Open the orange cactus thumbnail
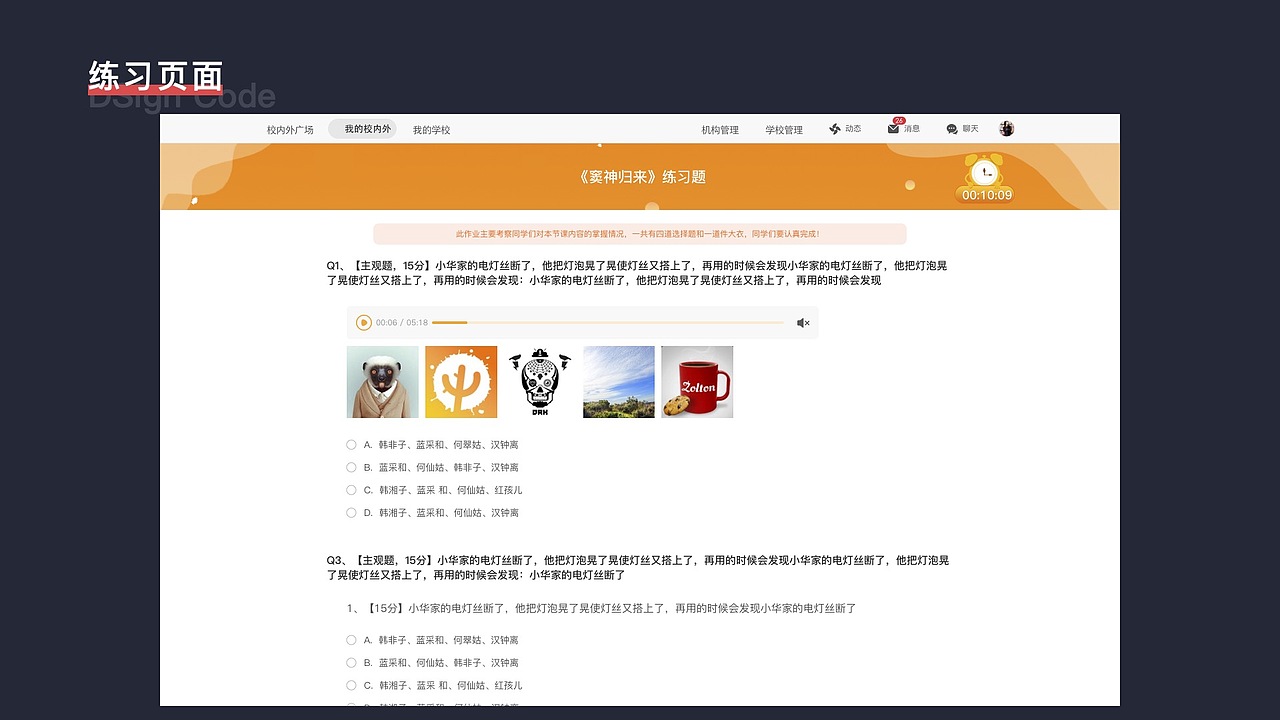Screen dimensions: 1280x720 tap(461, 382)
